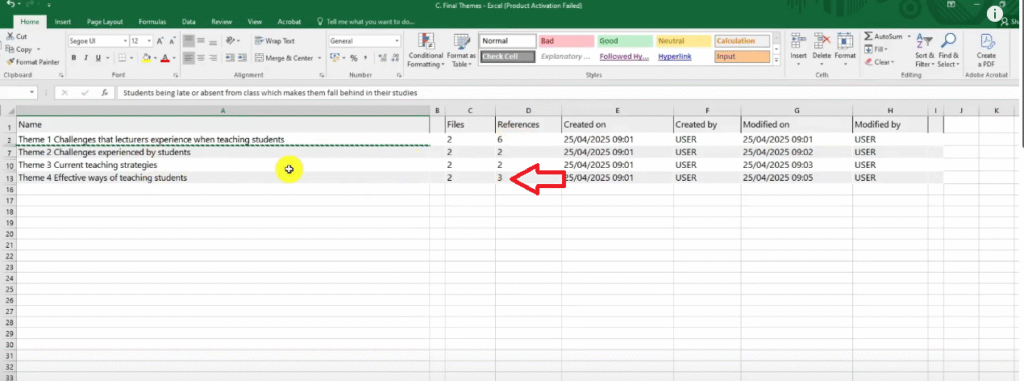Toggle Align Left
Image resolution: width=1024 pixels, height=381 pixels.
click(189, 58)
